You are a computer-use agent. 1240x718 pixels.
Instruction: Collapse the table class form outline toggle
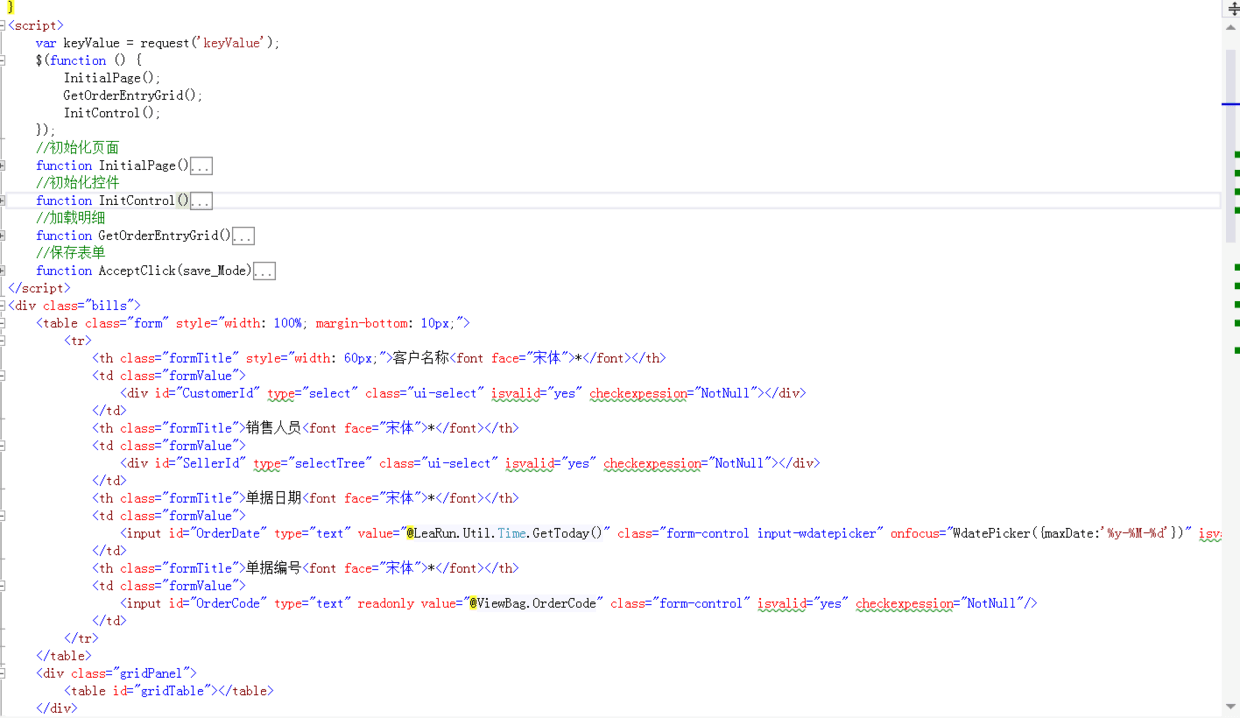(x=3, y=323)
